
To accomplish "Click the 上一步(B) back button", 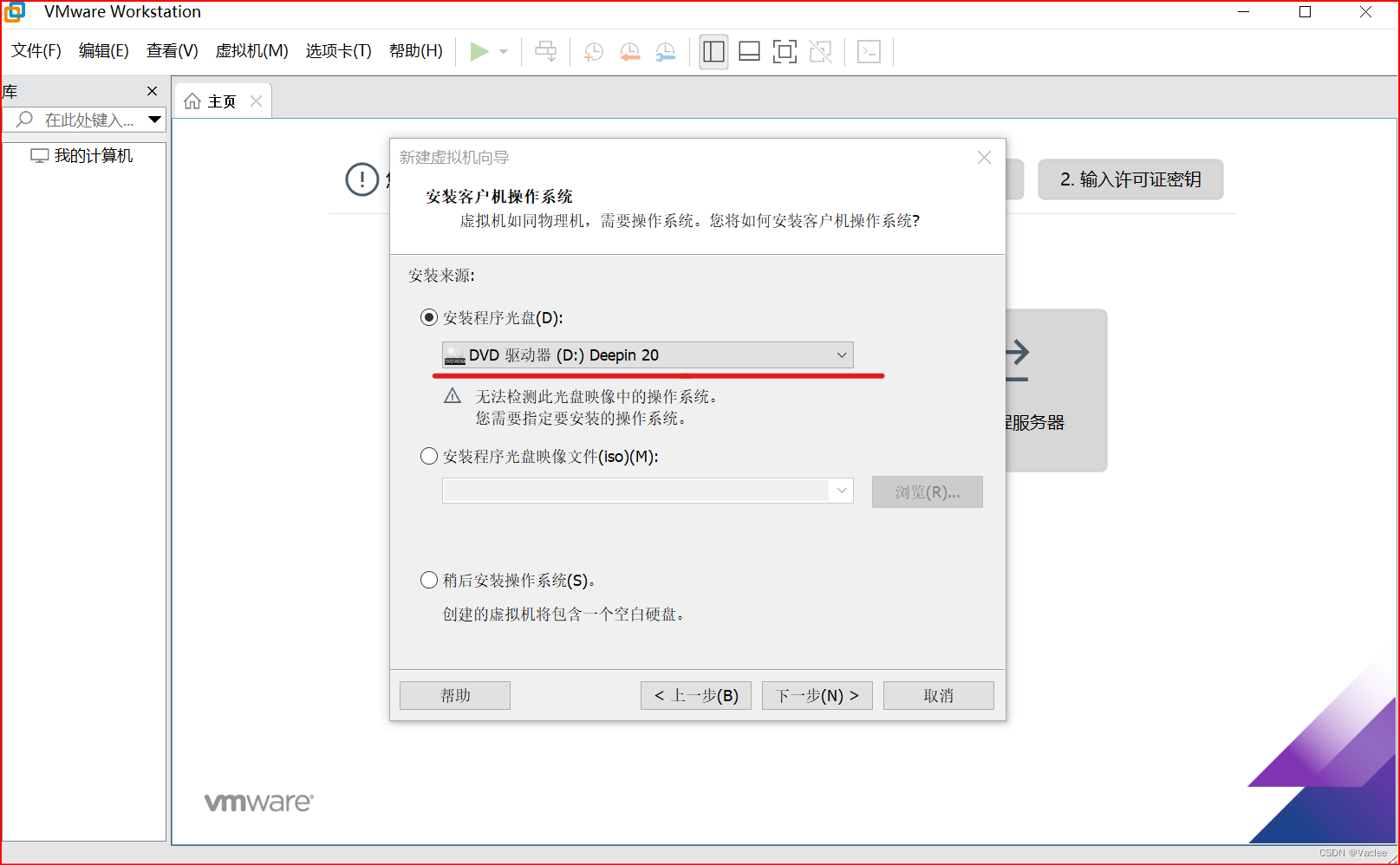I will pos(696,695).
